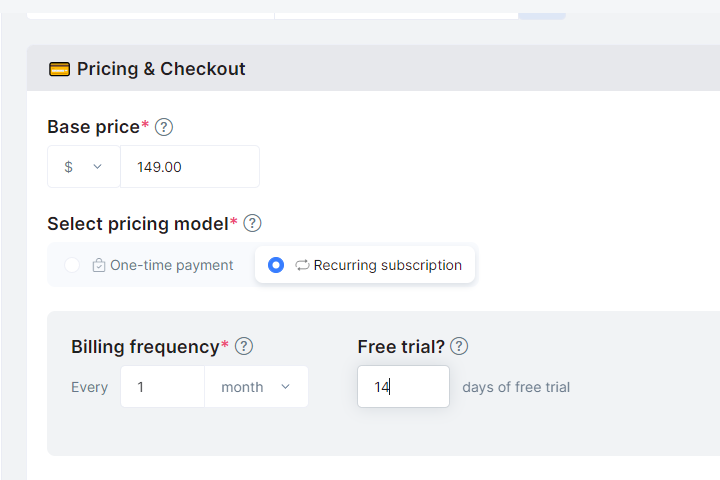Choose the Recurring subscription text label
This screenshot has width=720, height=480.
(388, 266)
